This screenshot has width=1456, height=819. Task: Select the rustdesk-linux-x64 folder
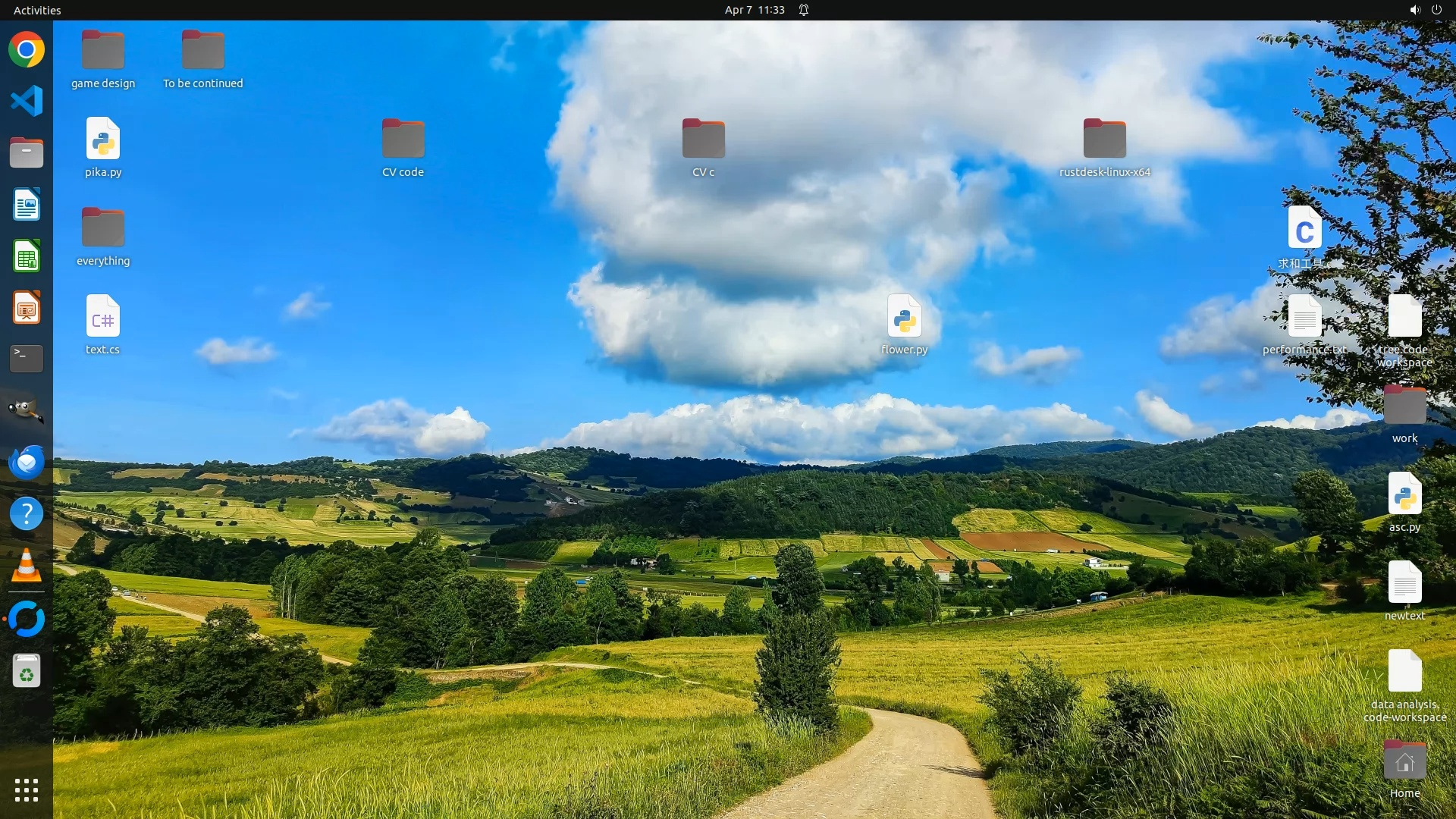pos(1104,140)
